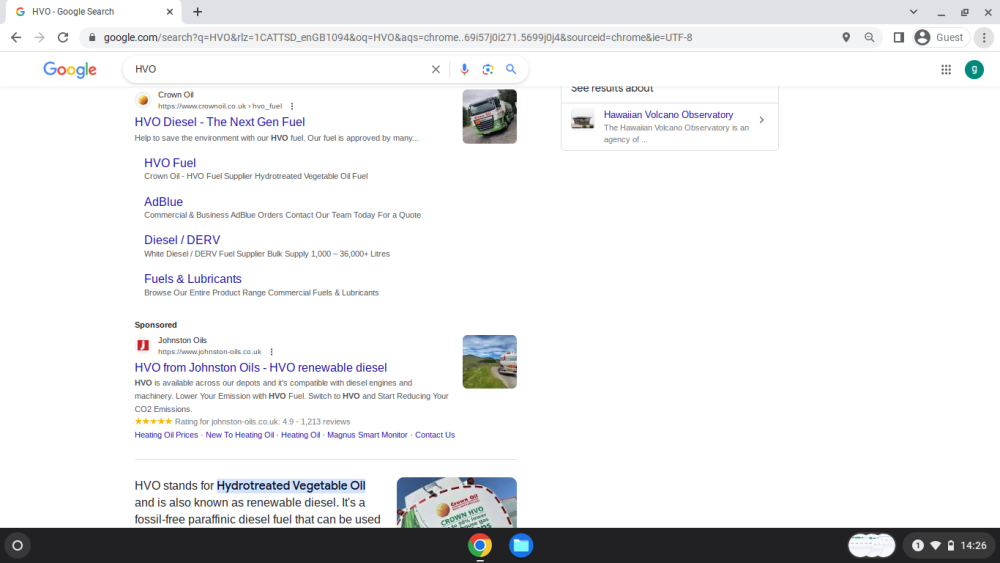Open Johnston Oils ad options three dots
The image size is (1000, 563).
272,352
